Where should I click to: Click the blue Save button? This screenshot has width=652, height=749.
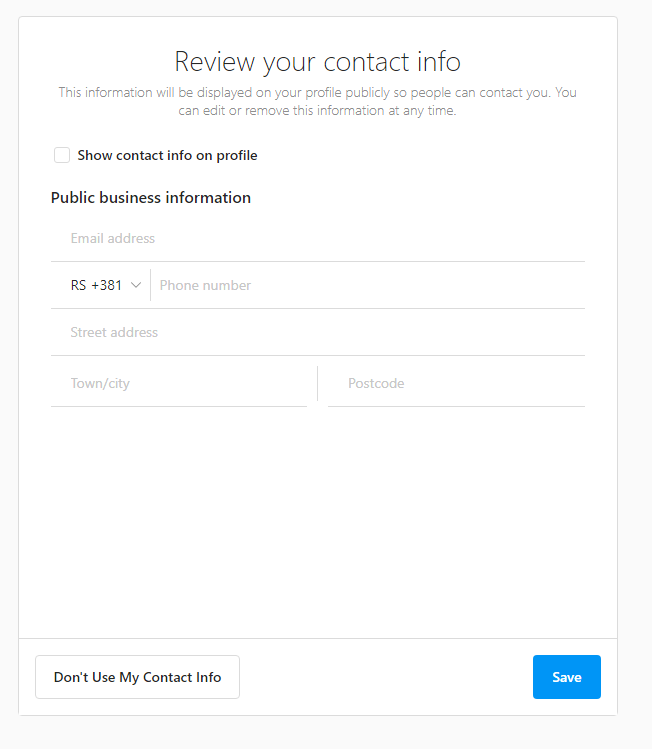pyautogui.click(x=566, y=677)
